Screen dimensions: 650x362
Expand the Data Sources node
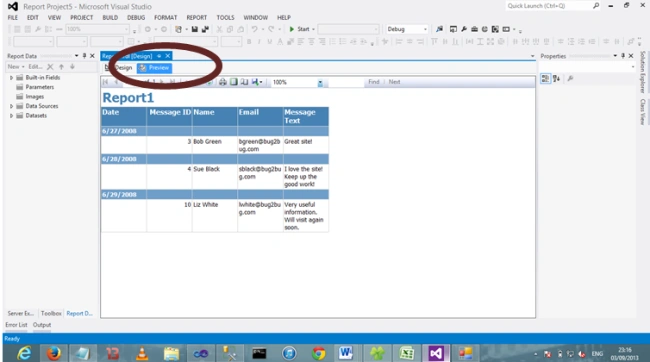tap(11, 106)
